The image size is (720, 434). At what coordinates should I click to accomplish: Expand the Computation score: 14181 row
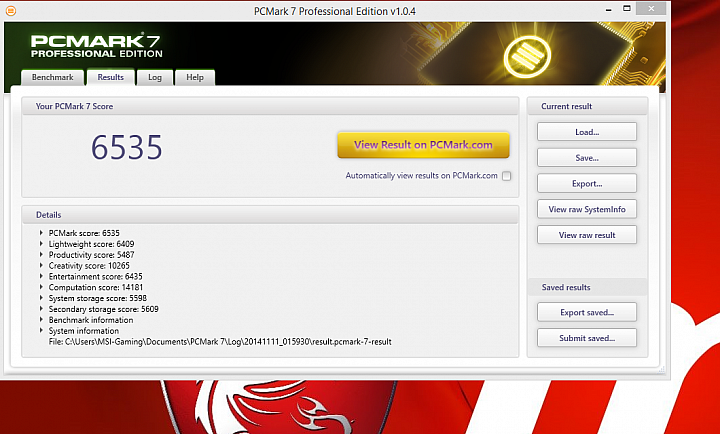pos(41,287)
